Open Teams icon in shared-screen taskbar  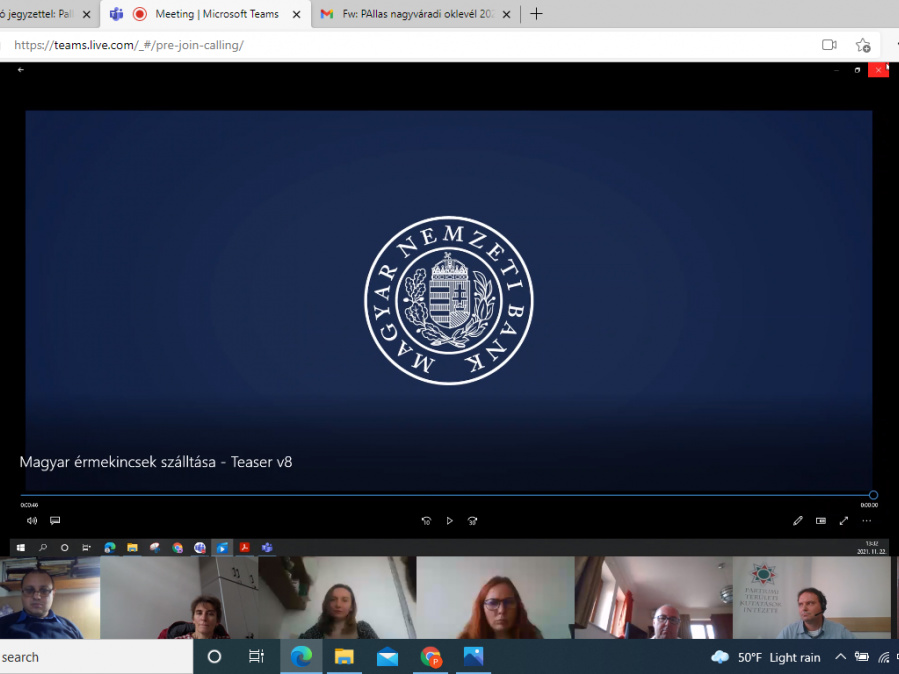click(x=267, y=547)
